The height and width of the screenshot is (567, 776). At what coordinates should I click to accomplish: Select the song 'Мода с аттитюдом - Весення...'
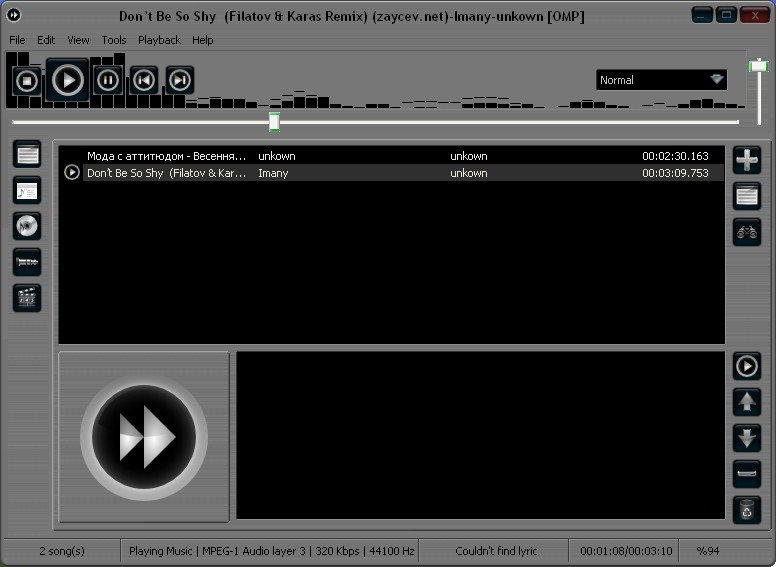[x=166, y=156]
